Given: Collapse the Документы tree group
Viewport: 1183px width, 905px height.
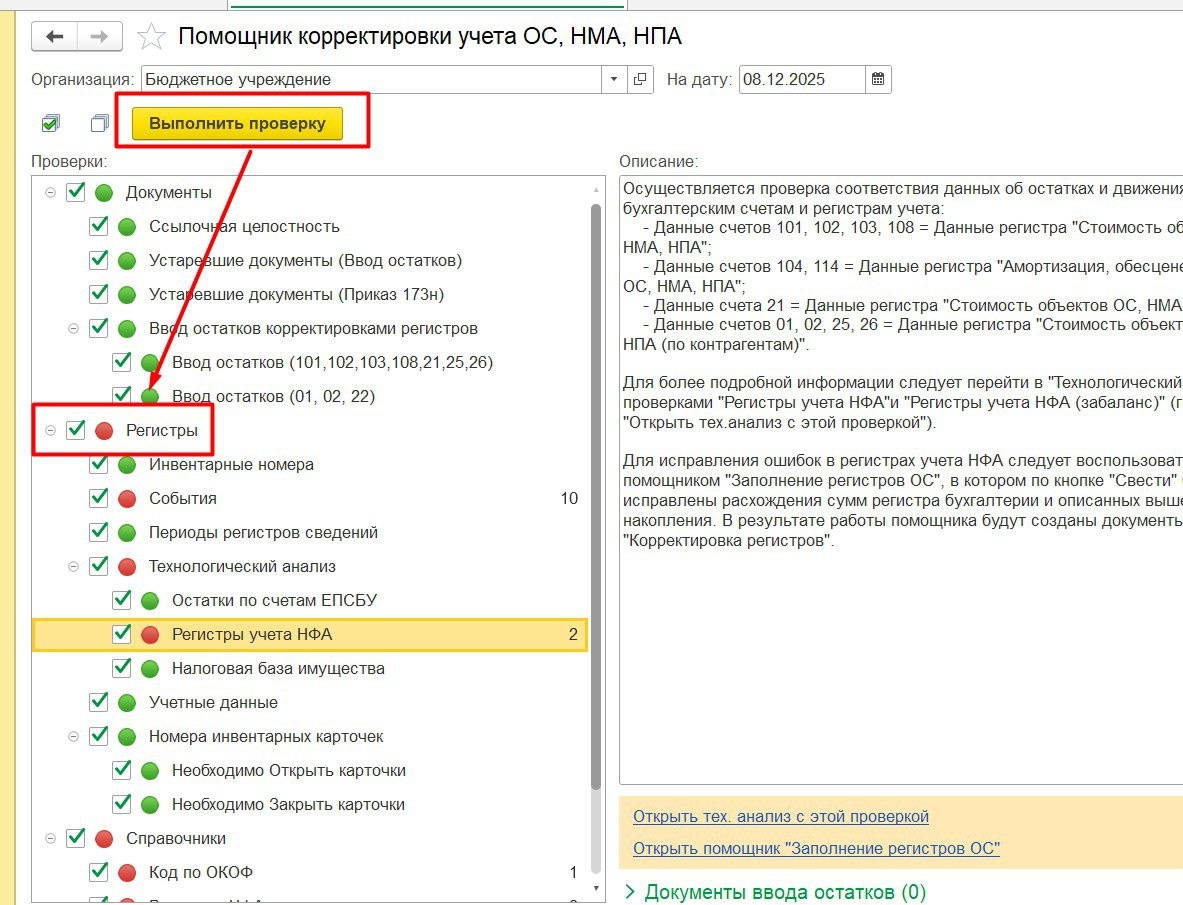Looking at the screenshot, I should [51, 192].
